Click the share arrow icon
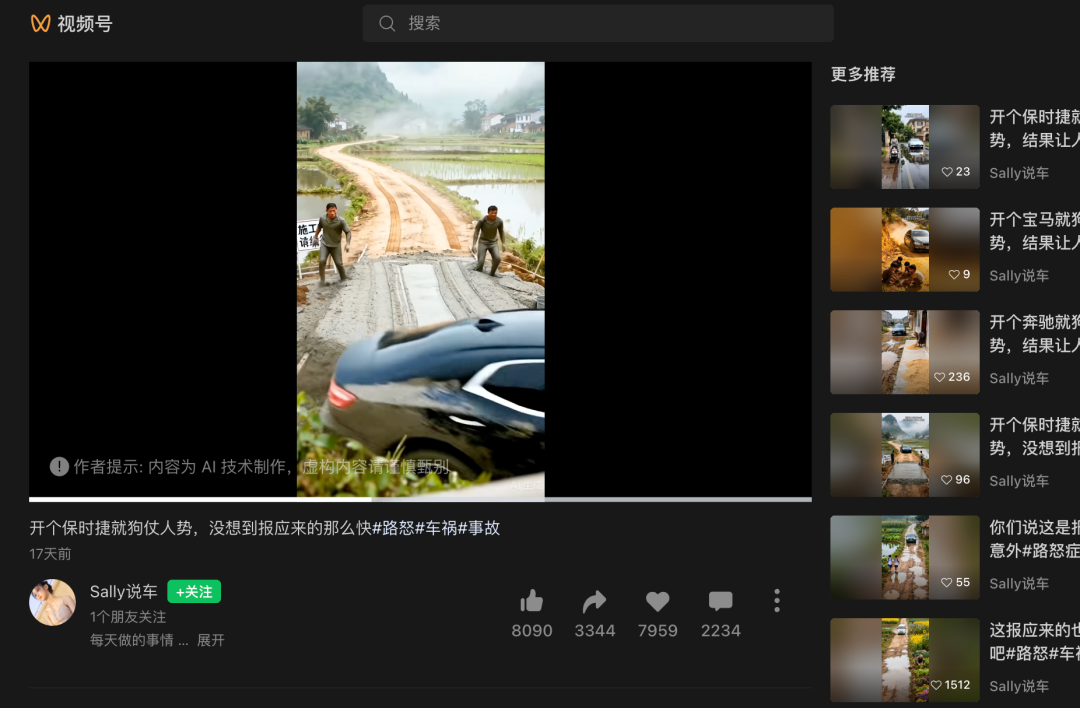1080x708 pixels. coord(594,601)
